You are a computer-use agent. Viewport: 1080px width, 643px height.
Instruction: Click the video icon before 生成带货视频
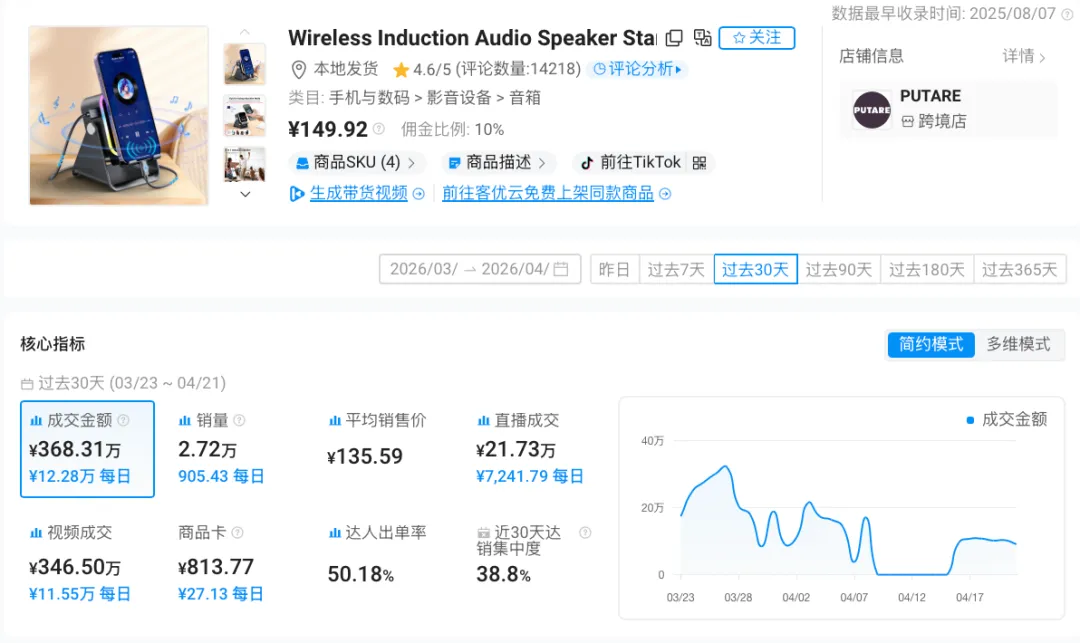(297, 193)
